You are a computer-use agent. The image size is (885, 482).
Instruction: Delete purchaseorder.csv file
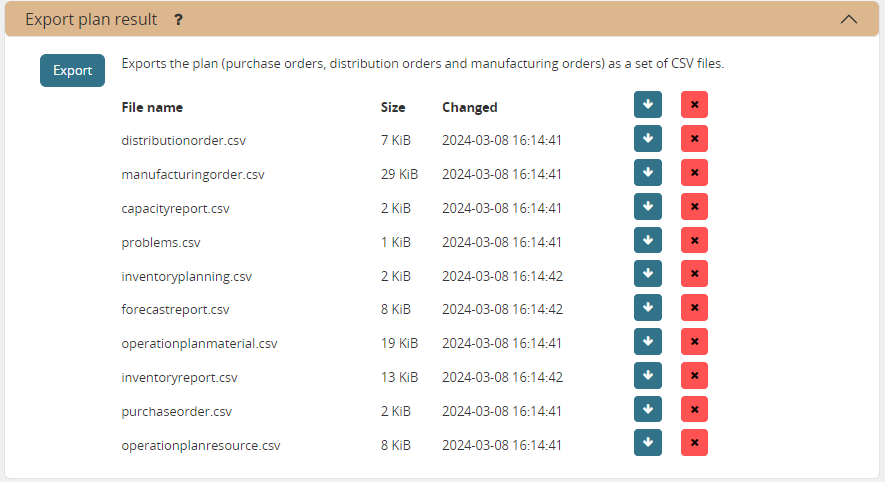click(x=694, y=410)
